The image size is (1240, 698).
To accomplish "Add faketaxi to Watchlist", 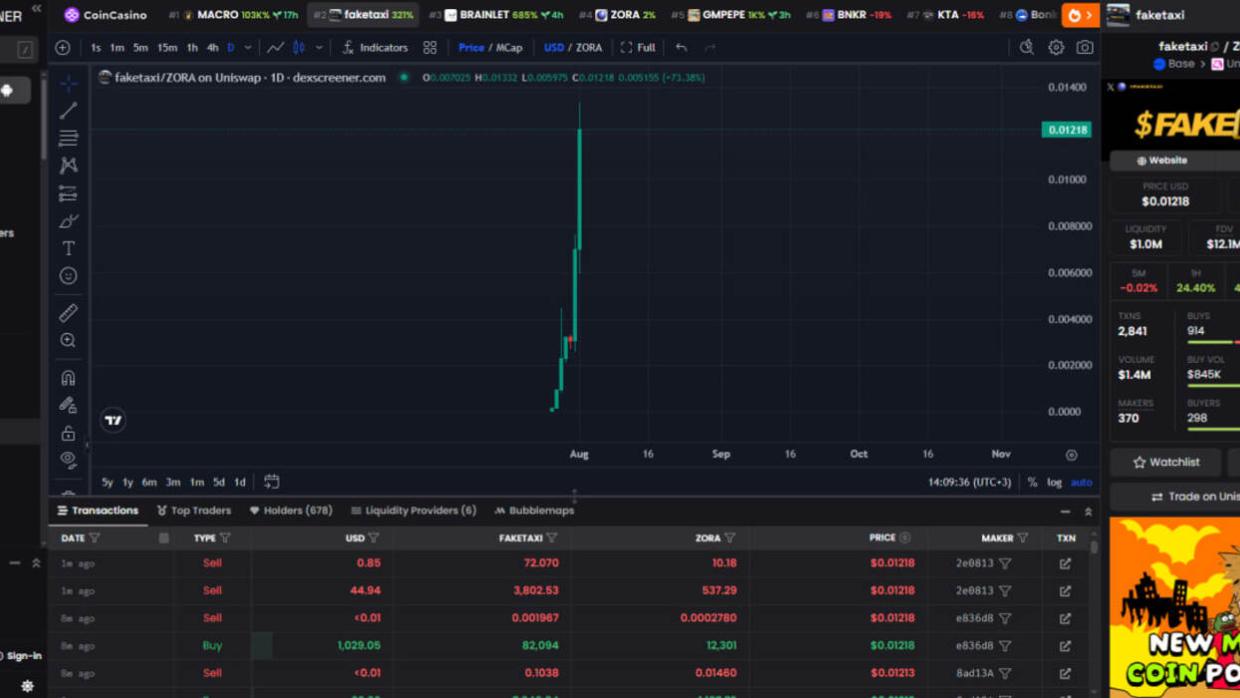I will (x=1166, y=462).
